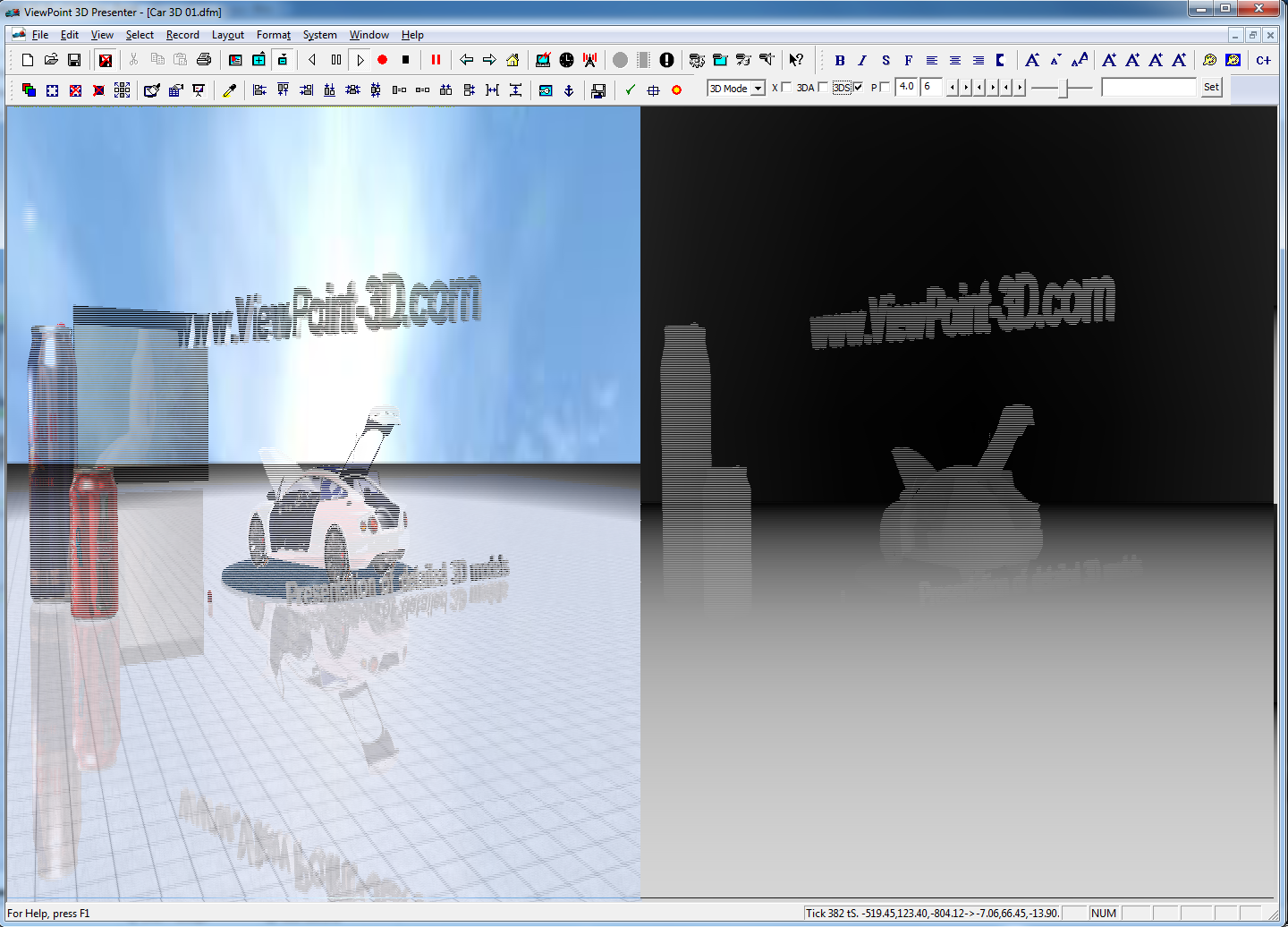The width and height of the screenshot is (1288, 927).
Task: Enable the 3DA checkbox
Action: point(823,87)
